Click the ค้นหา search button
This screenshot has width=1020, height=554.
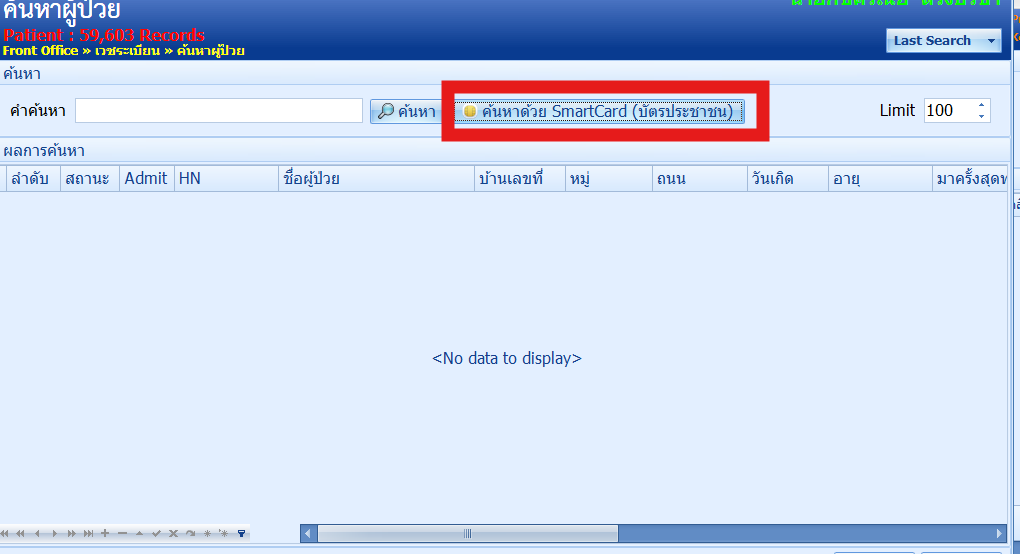[407, 111]
